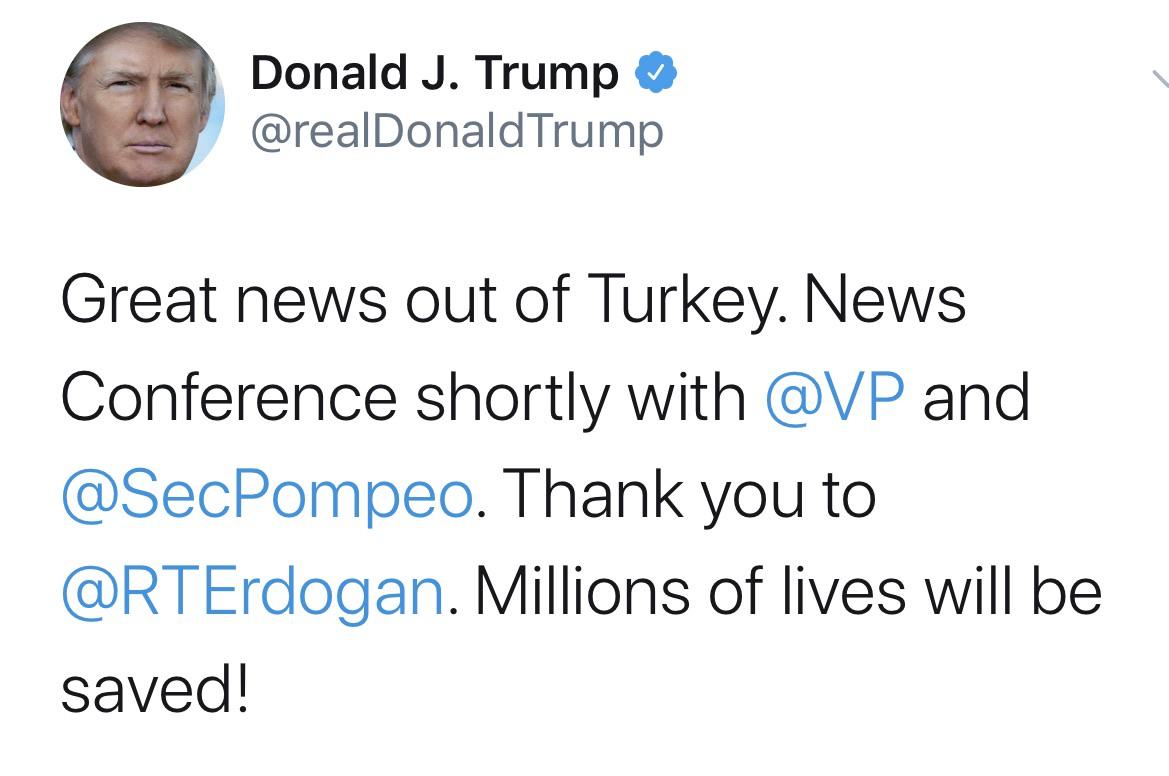Open the @realDonaldTrump handle
Screen dimensions: 1169x776
456,131
